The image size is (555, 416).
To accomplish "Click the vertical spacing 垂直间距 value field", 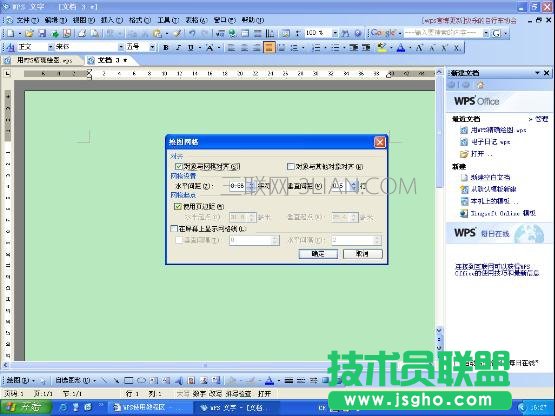I will 339,186.
